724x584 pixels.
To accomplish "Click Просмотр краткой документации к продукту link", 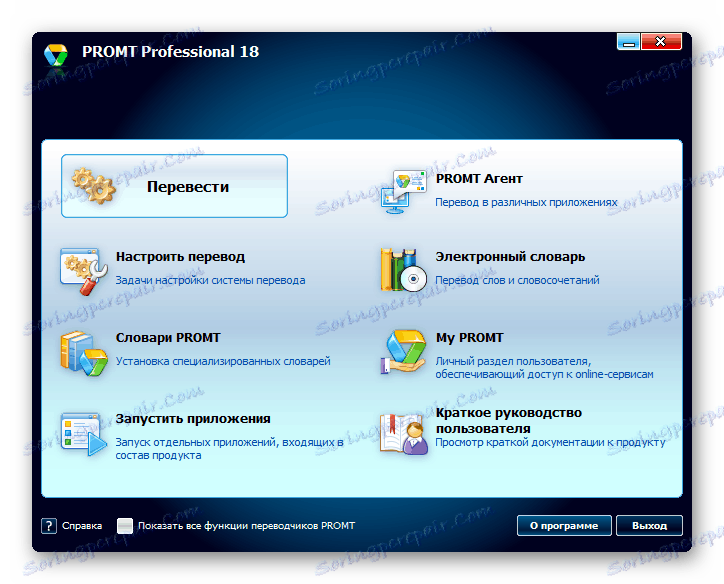I will 550,442.
